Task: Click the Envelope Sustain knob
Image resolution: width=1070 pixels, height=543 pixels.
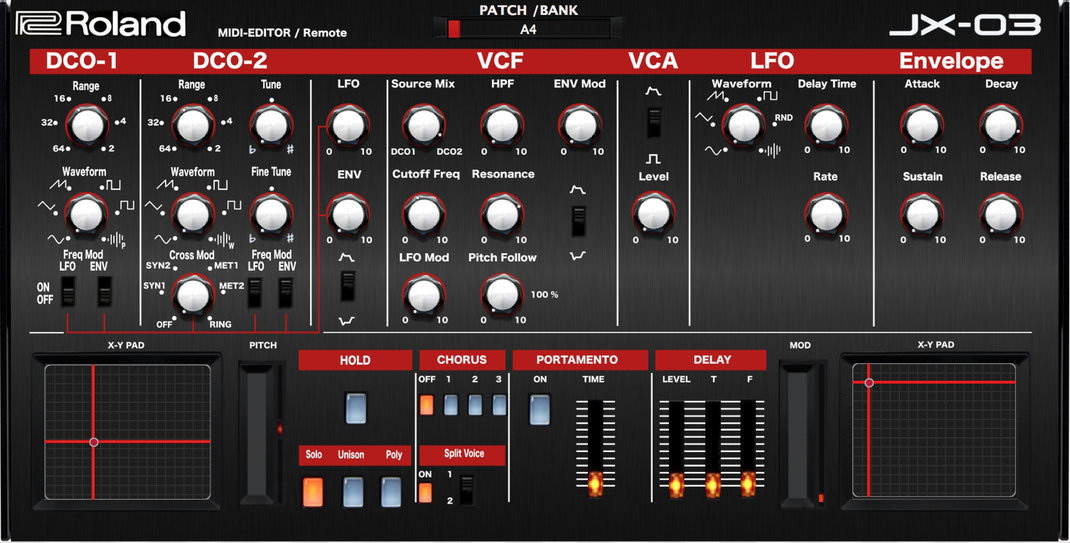Action: pyautogui.click(x=922, y=215)
